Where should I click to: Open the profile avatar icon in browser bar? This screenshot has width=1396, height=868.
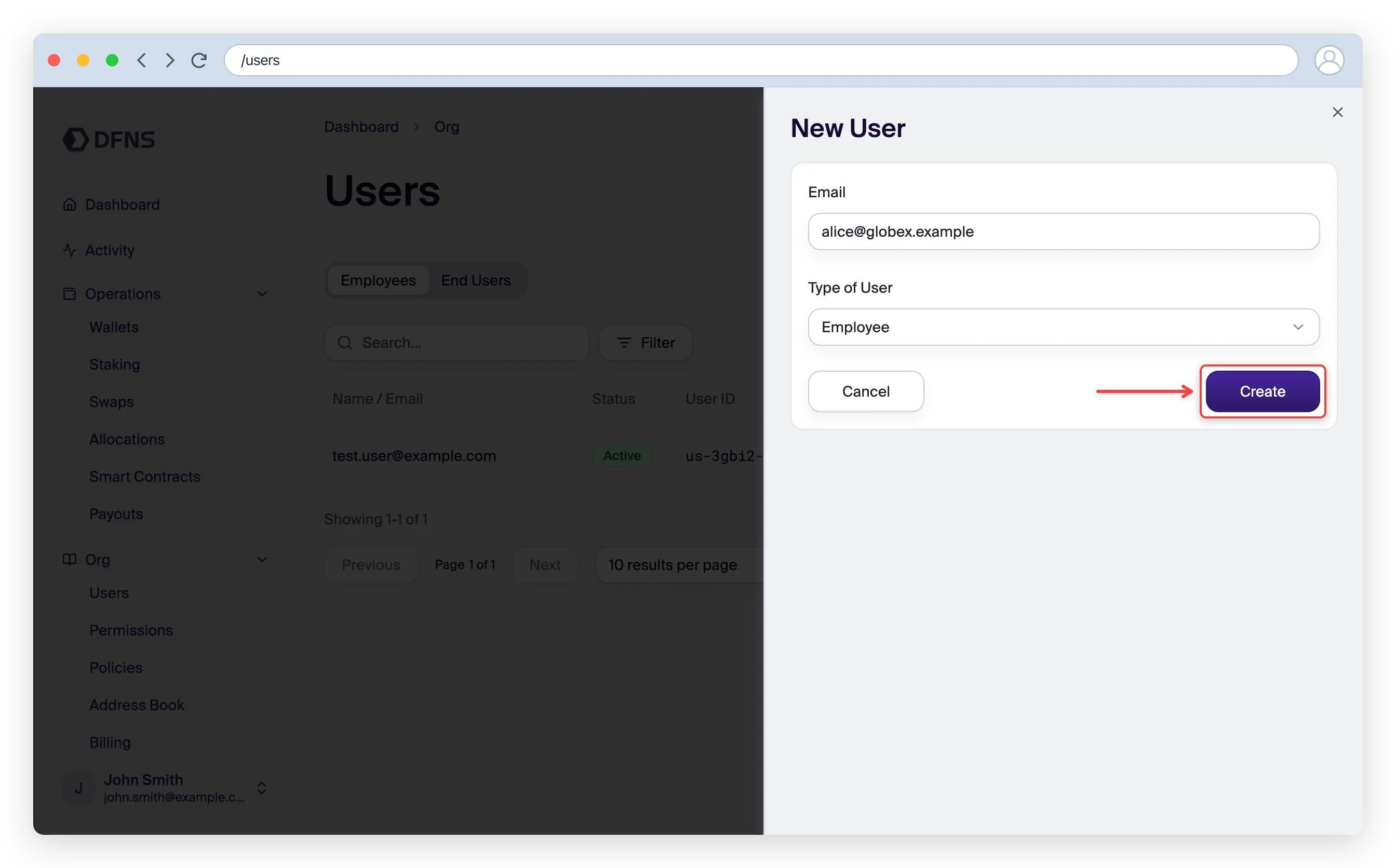click(1328, 60)
